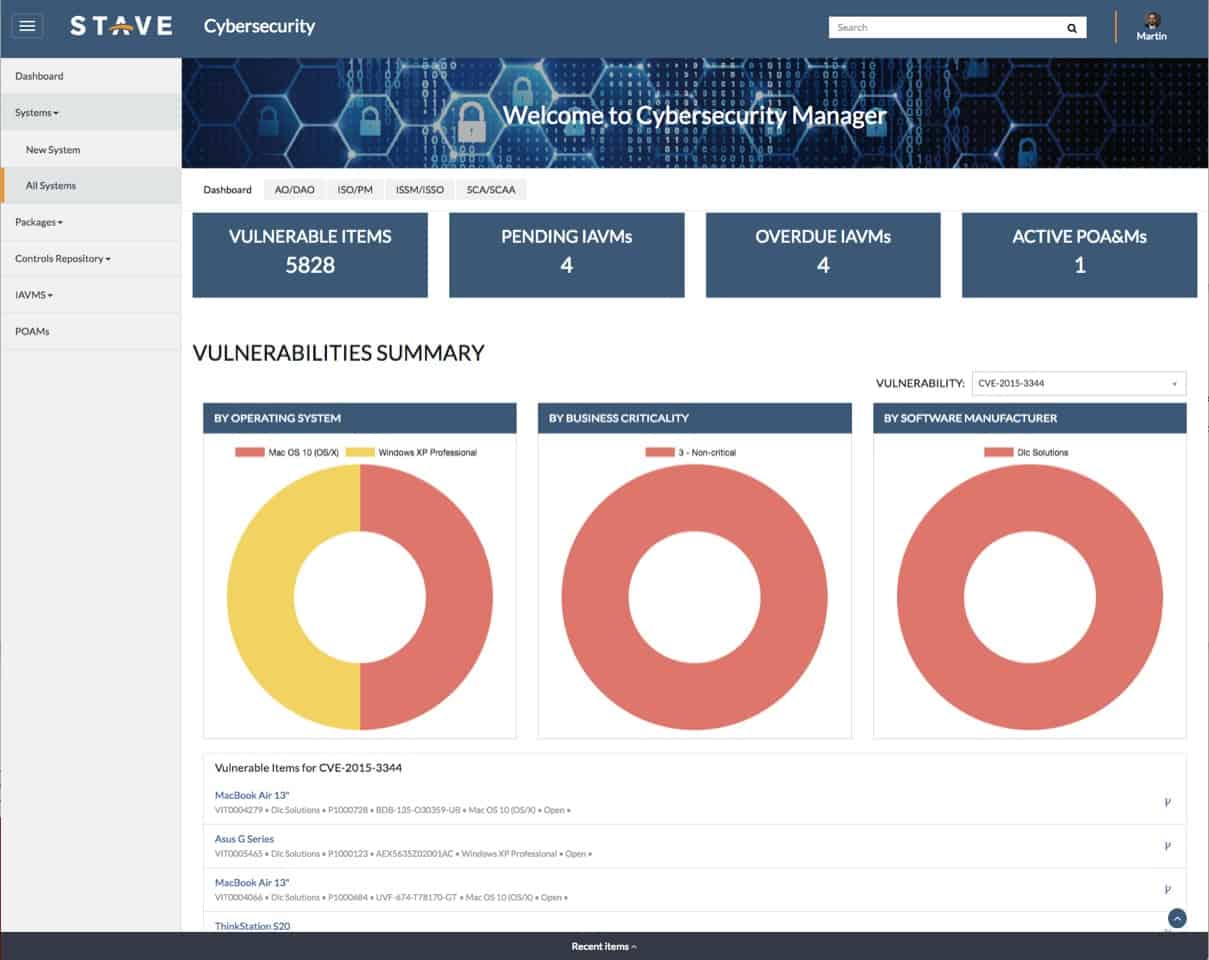Open Martin's profile avatar
Screen dimensions: 1209x960
tap(1151, 22)
